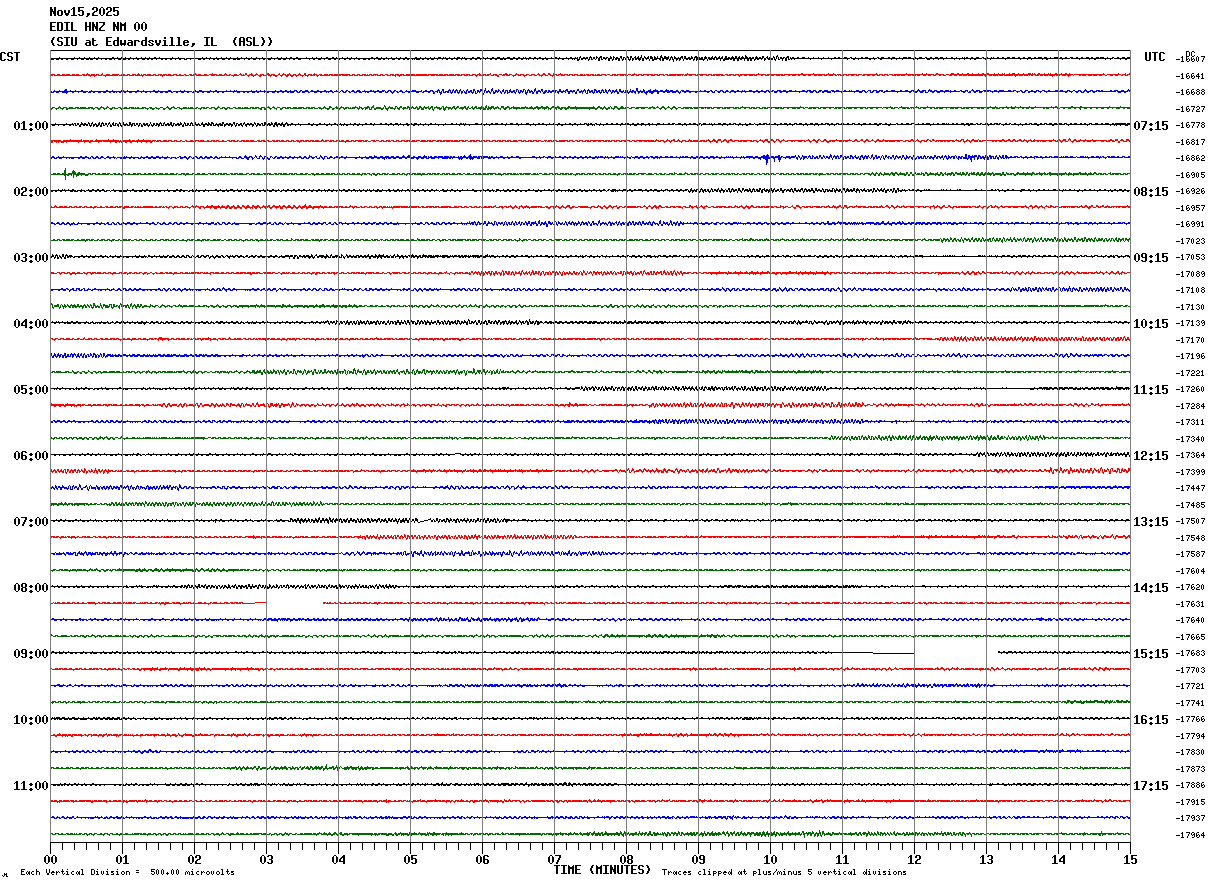The width and height of the screenshot is (1210, 886).
Task: Click the DC offset value "-17794"
Action: pos(1191,736)
